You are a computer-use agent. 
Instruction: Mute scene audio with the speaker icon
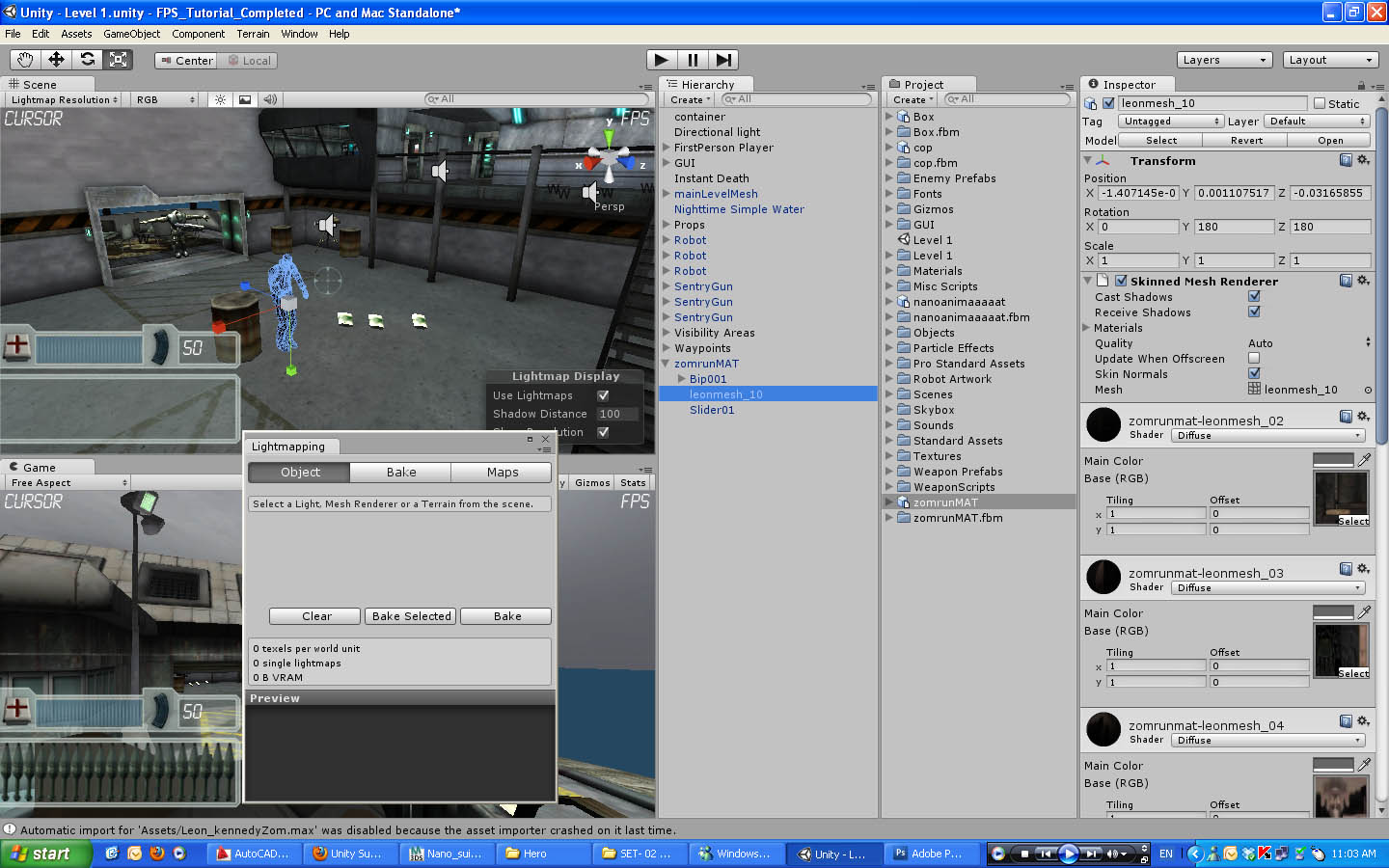pos(269,99)
